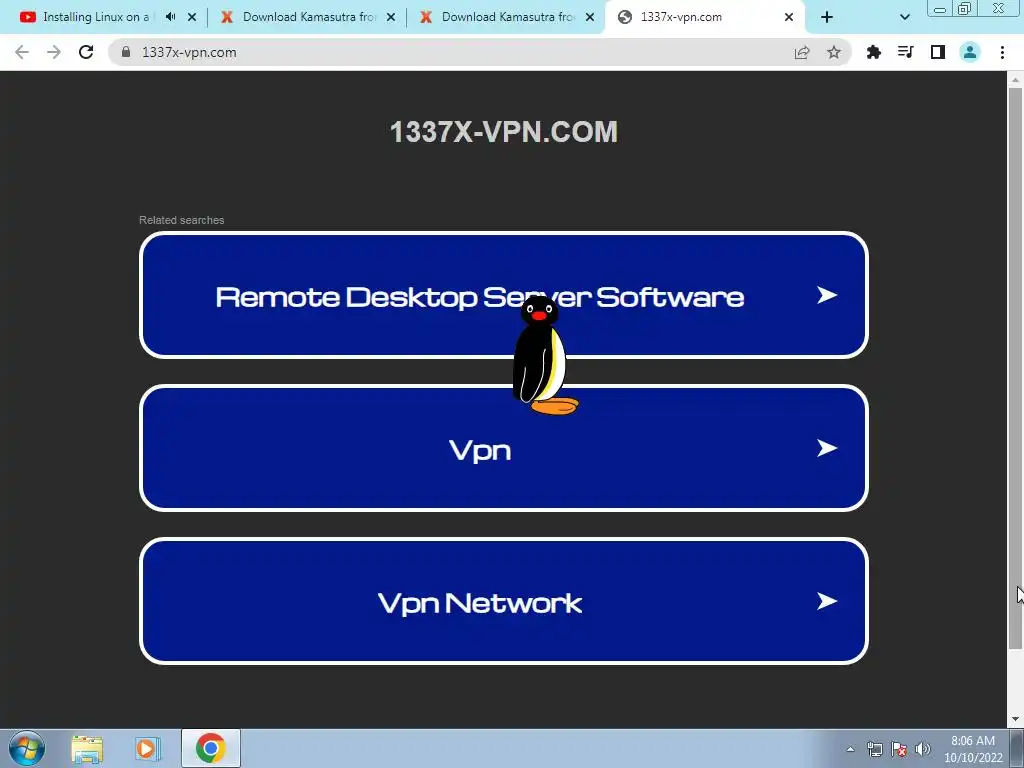Click arrow on Vpn Network button
The height and width of the screenshot is (768, 1024).
click(x=827, y=601)
